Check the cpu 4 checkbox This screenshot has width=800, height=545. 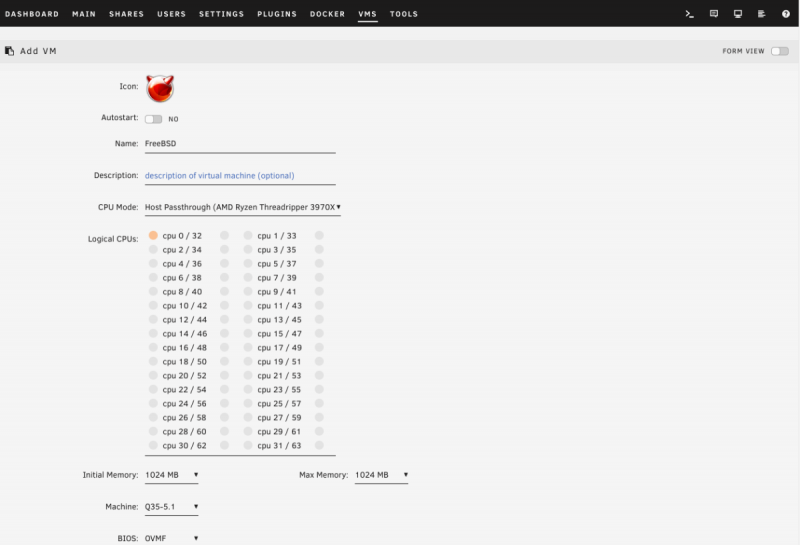pyautogui.click(x=153, y=263)
